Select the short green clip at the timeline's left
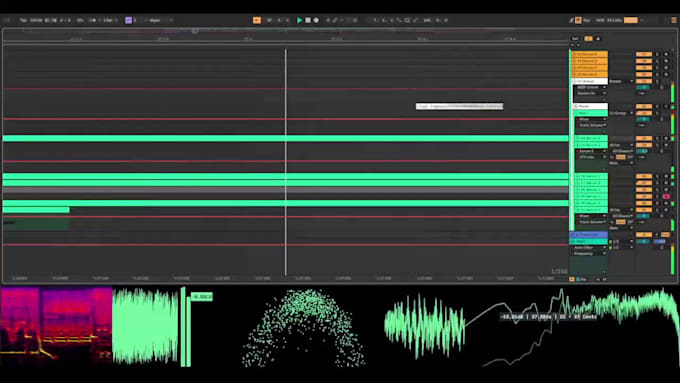680x383 pixels. pyautogui.click(x=36, y=210)
